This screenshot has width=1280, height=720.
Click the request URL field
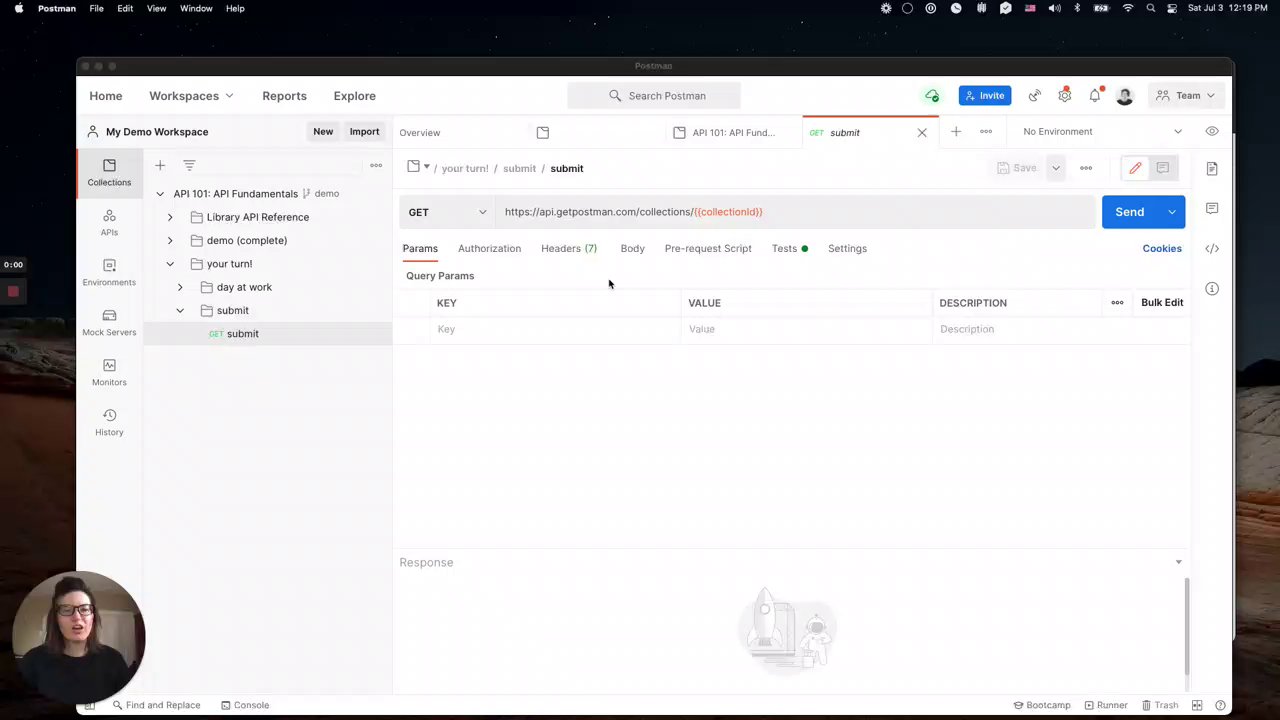796,212
